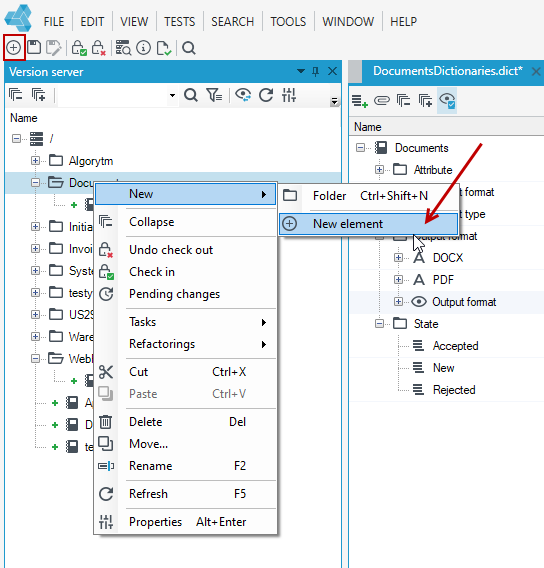Select Properties in the context menu
Viewport: 544px width, 568px height.
point(185,522)
